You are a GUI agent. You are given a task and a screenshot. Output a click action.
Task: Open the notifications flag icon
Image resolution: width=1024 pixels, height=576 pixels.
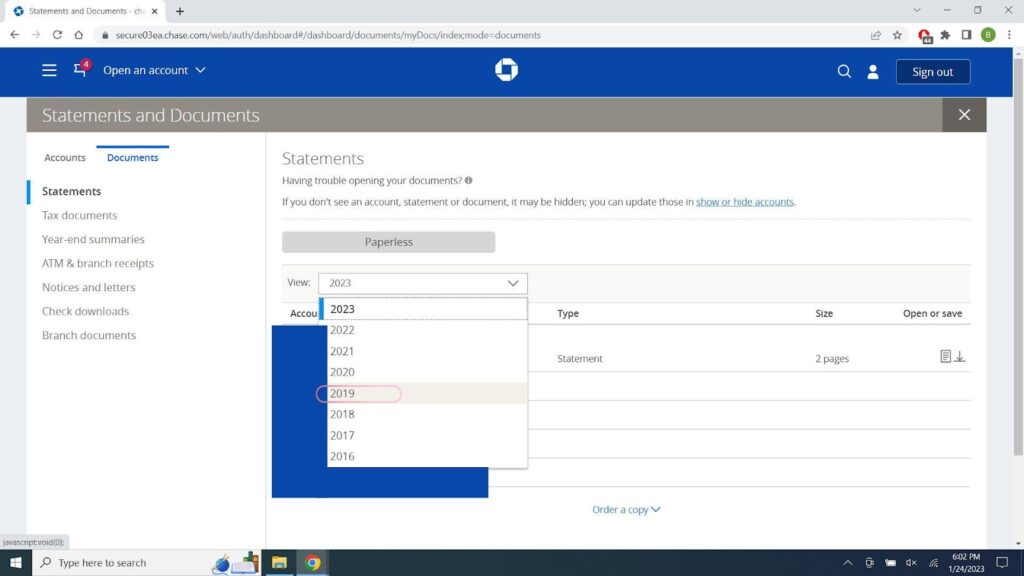[80, 71]
